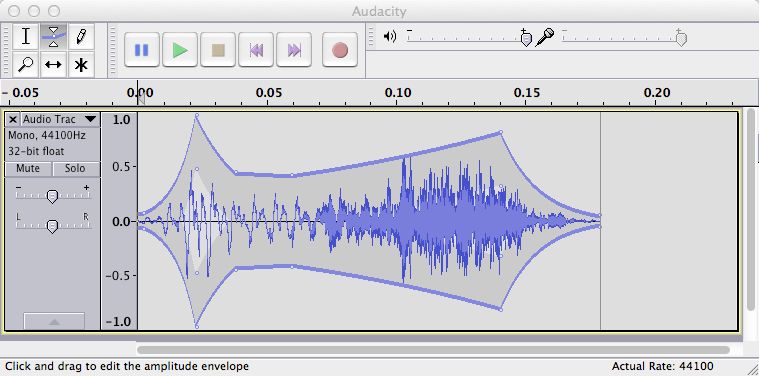Click the microphone input icon

545,37
